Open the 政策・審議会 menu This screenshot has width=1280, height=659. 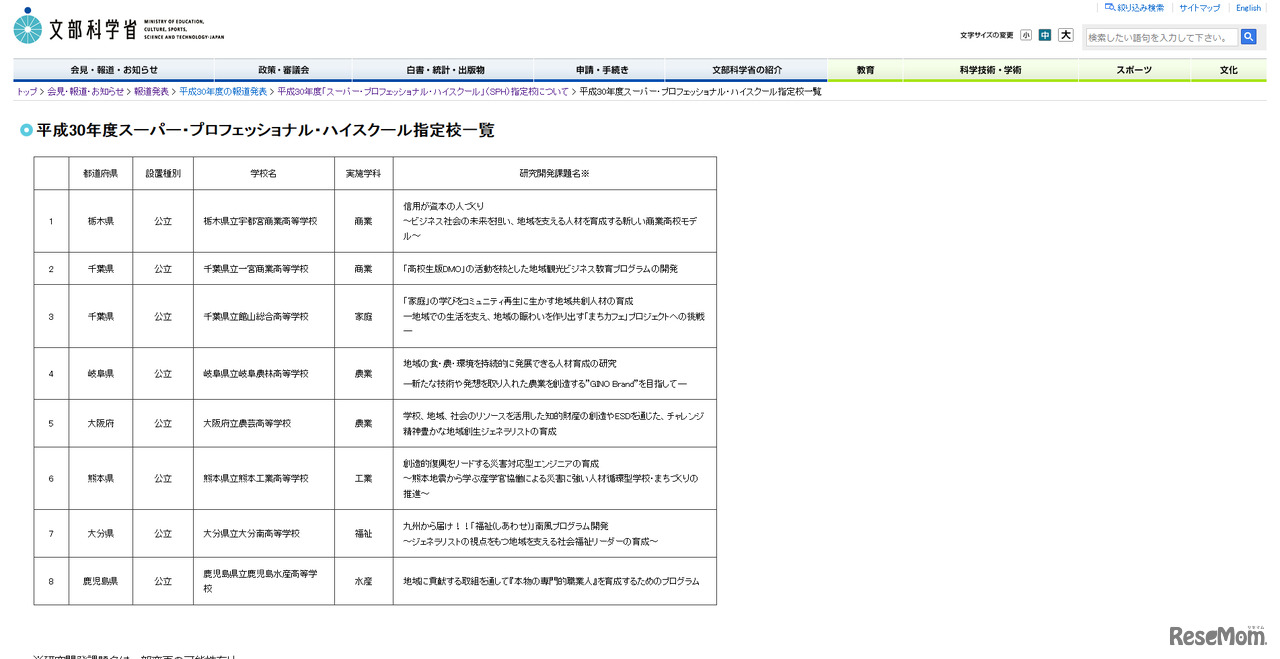[x=282, y=70]
